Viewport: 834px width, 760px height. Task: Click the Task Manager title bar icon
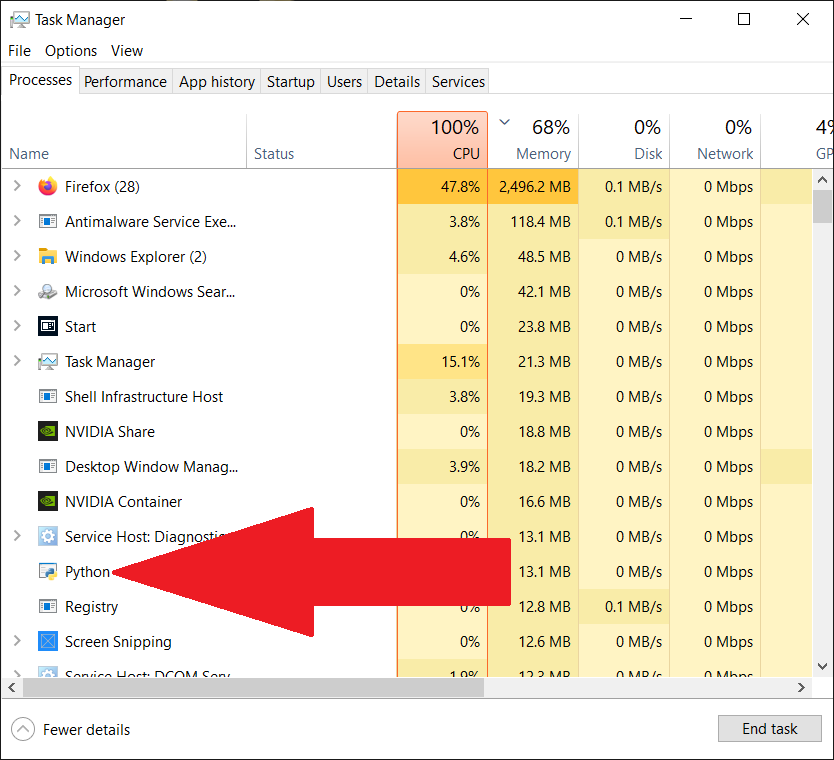(x=20, y=20)
